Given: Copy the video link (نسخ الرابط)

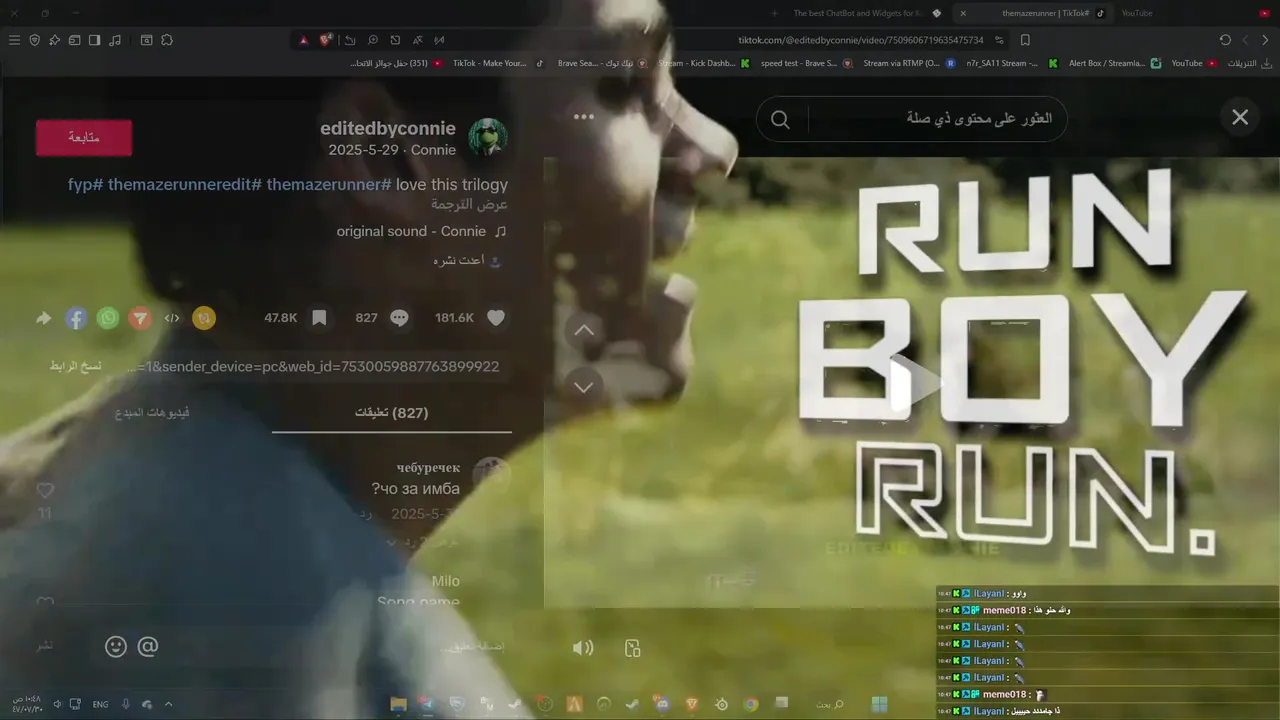Looking at the screenshot, I should [x=76, y=366].
